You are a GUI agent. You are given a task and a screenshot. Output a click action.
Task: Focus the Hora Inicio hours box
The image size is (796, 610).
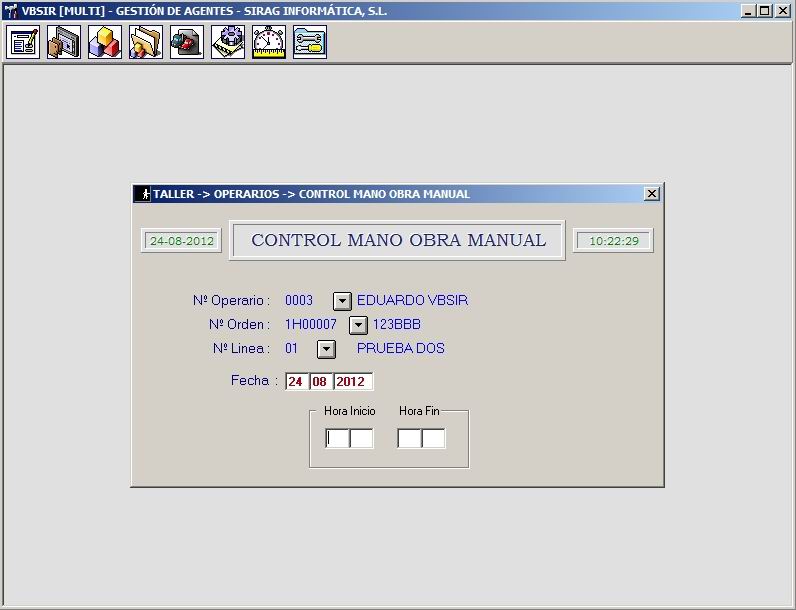(337, 438)
